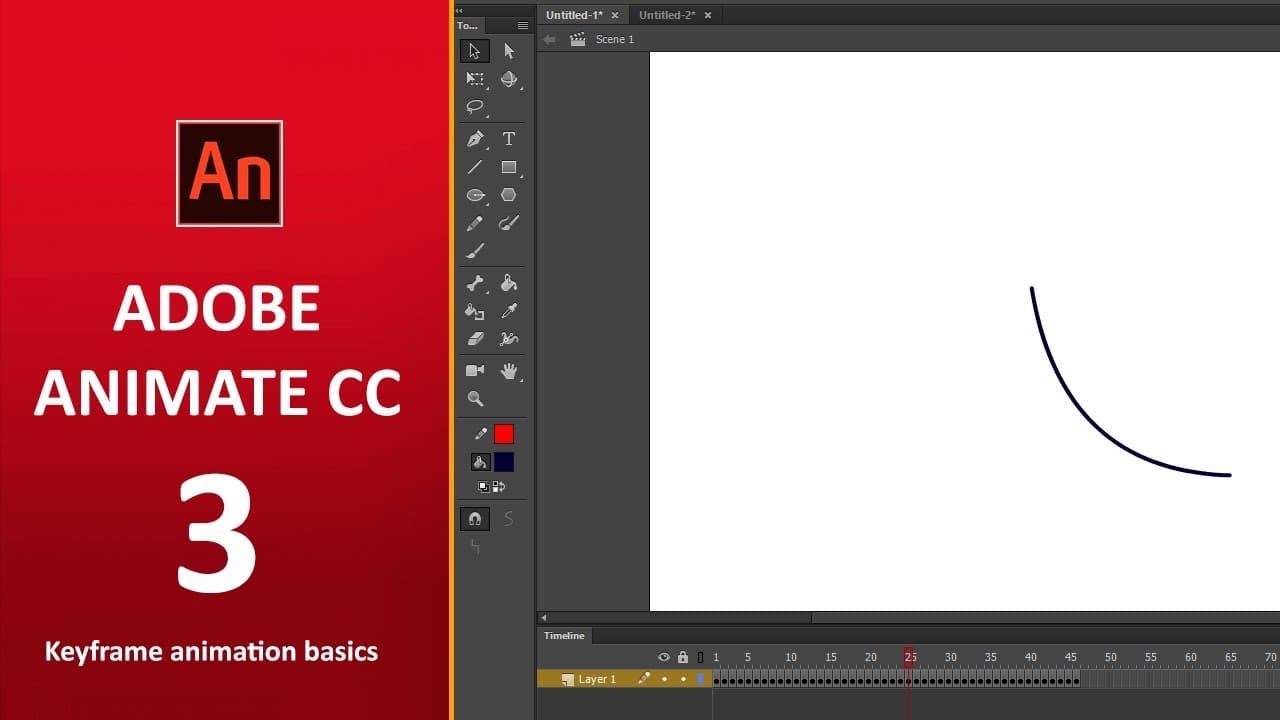Click the Layer 1 editing pencil indicator
The width and height of the screenshot is (1280, 720).
click(644, 679)
